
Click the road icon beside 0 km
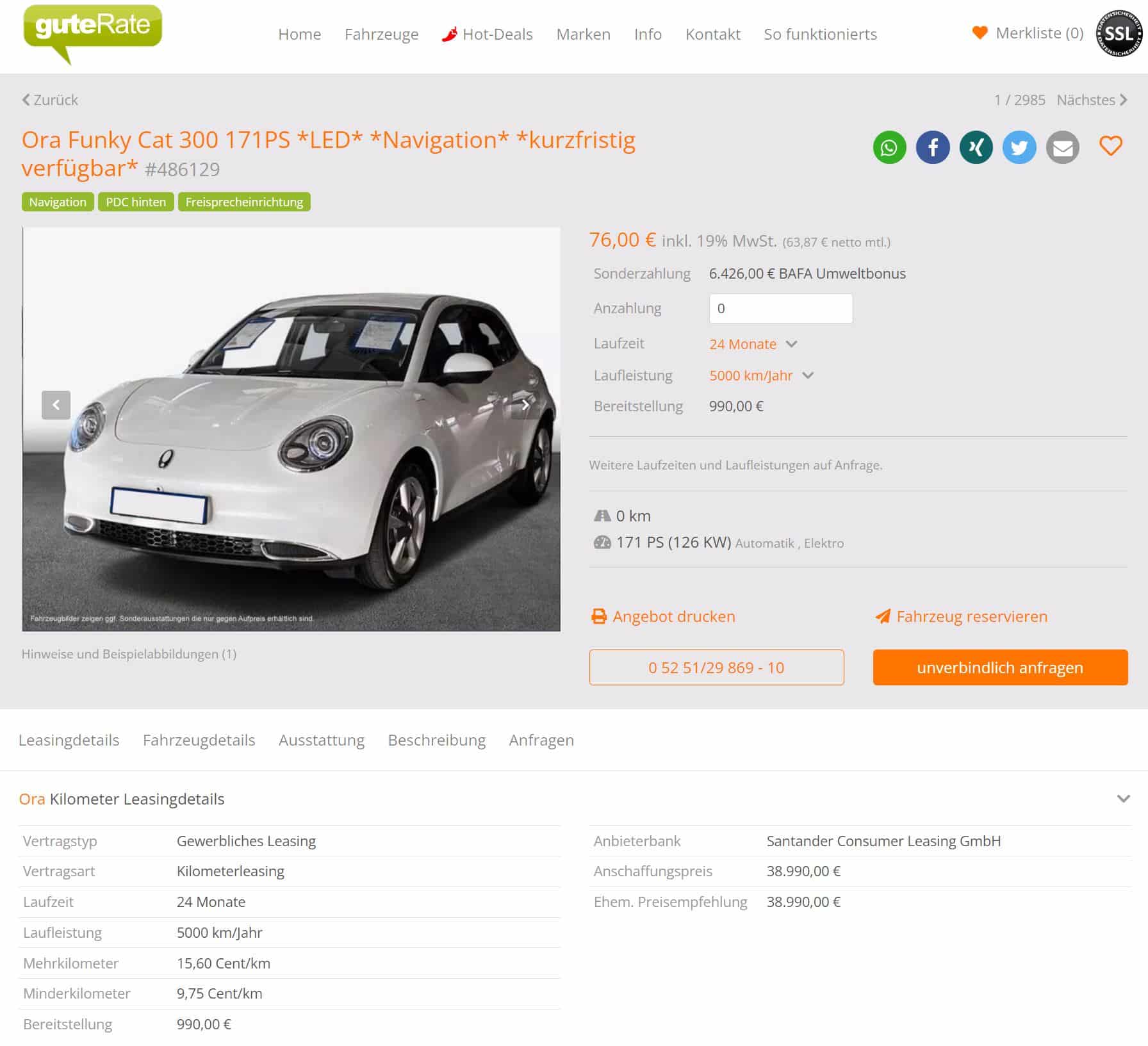pos(602,516)
